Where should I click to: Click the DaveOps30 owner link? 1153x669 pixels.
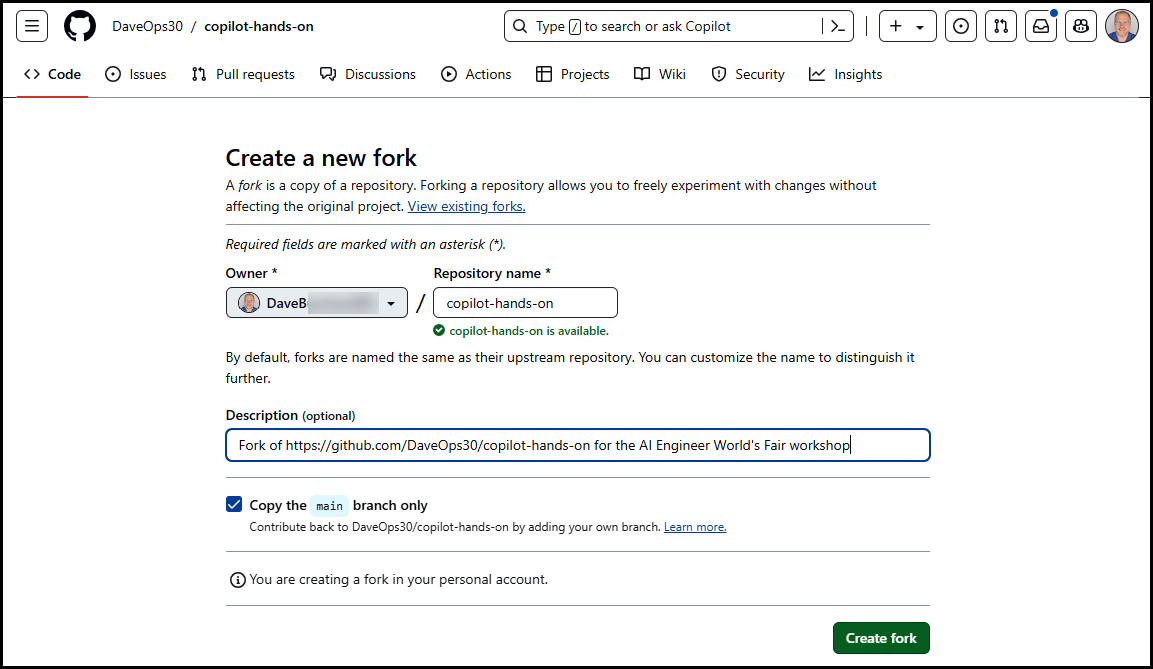pos(147,26)
